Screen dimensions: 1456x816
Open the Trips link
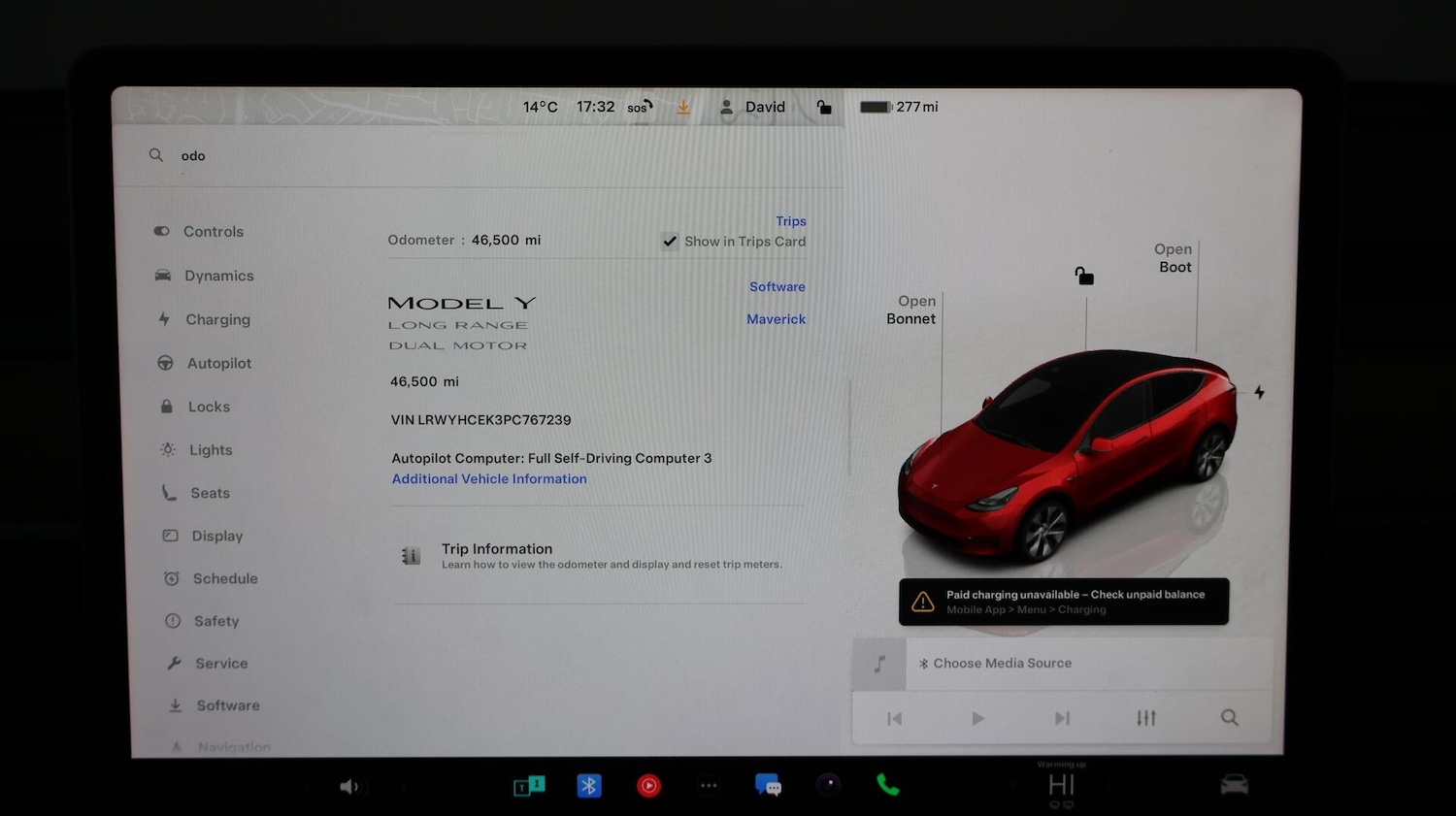pyautogui.click(x=790, y=221)
